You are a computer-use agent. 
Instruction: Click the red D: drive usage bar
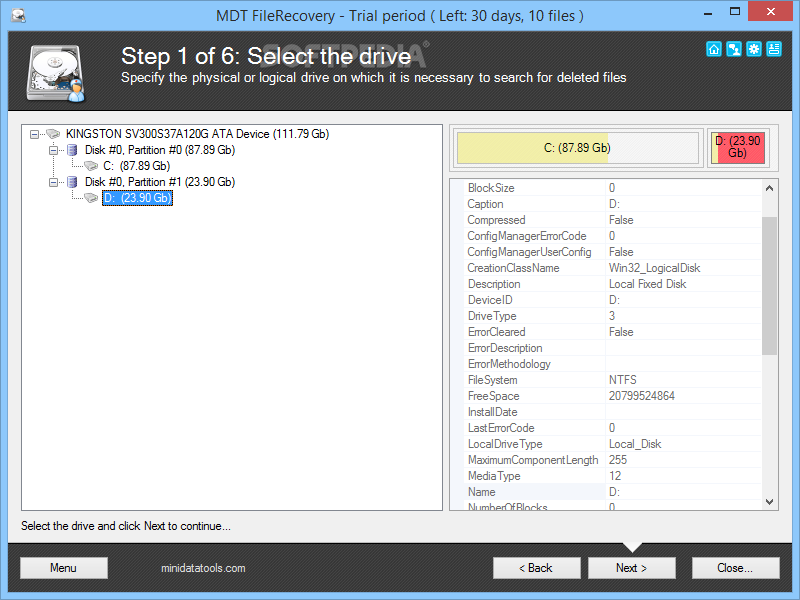(x=738, y=148)
